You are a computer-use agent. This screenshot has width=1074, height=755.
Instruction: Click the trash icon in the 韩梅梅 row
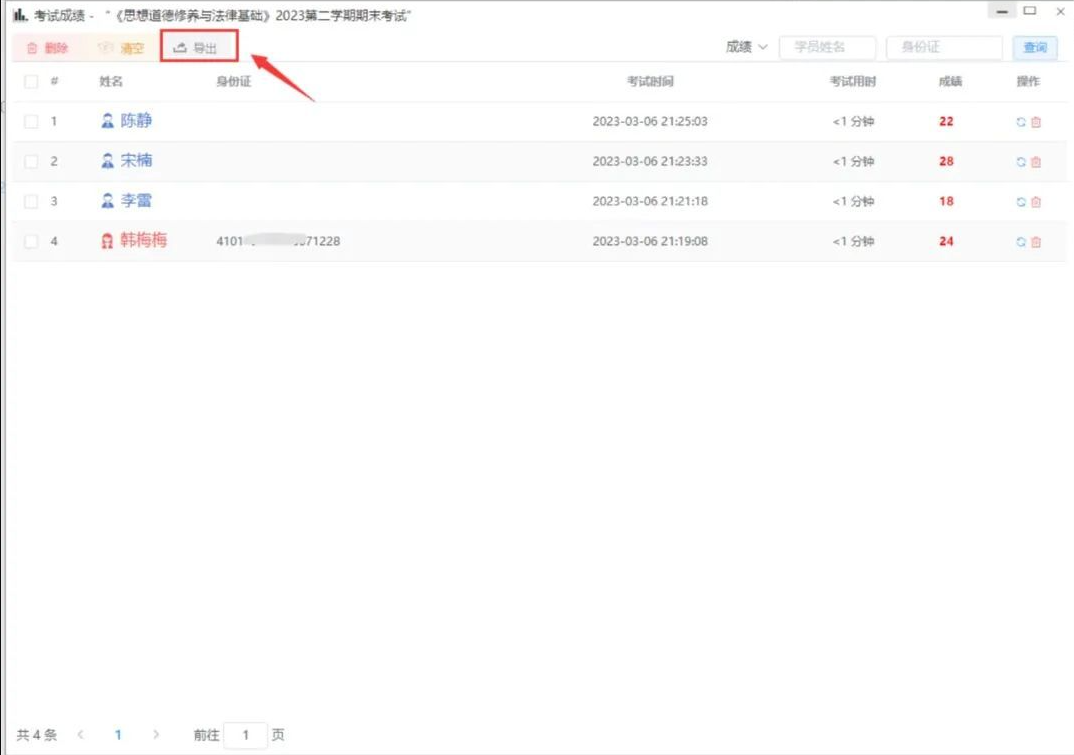coord(1036,242)
